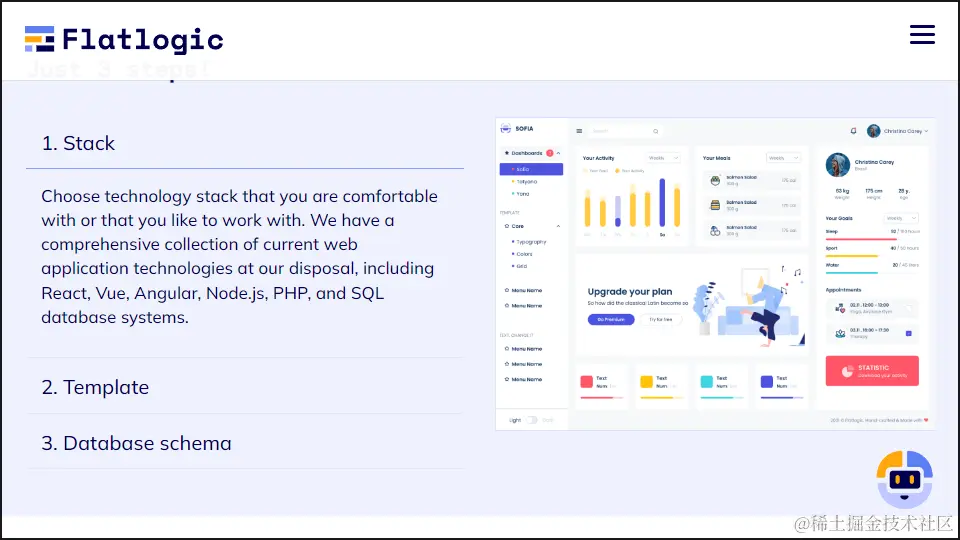The image size is (960, 540).
Task: Click the blue-purple square card icon
Action: click(x=767, y=382)
